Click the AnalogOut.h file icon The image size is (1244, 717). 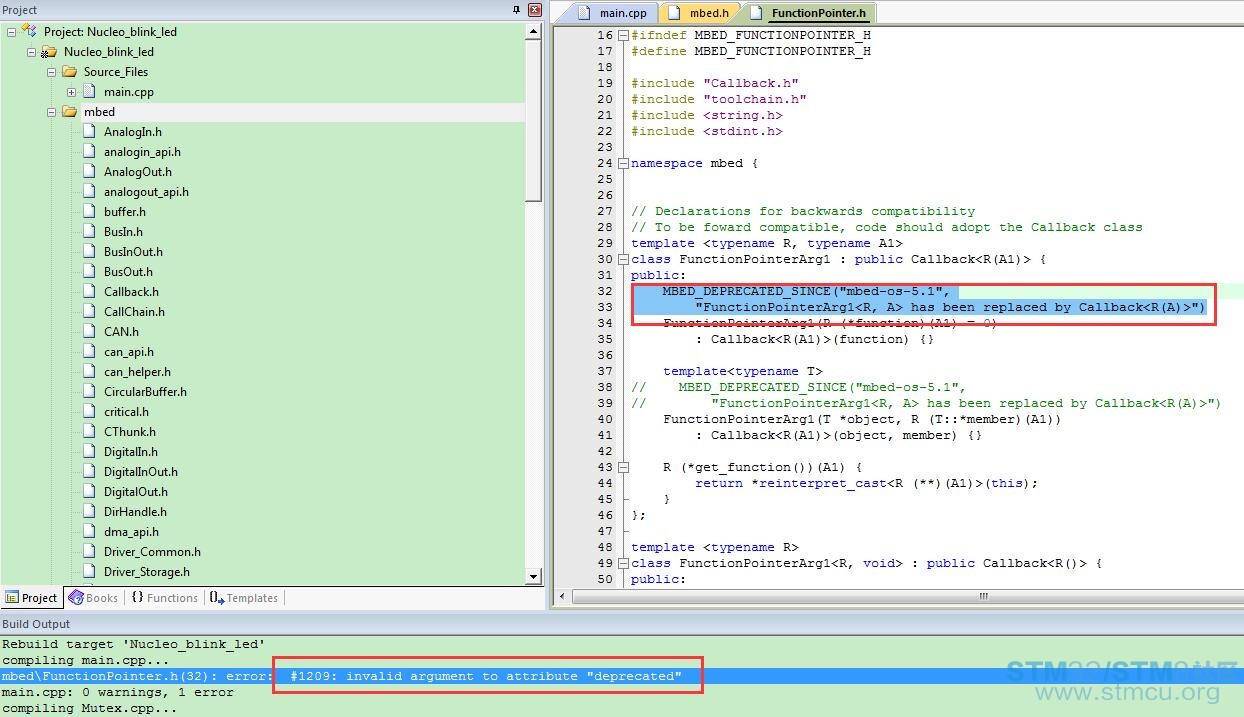[90, 172]
